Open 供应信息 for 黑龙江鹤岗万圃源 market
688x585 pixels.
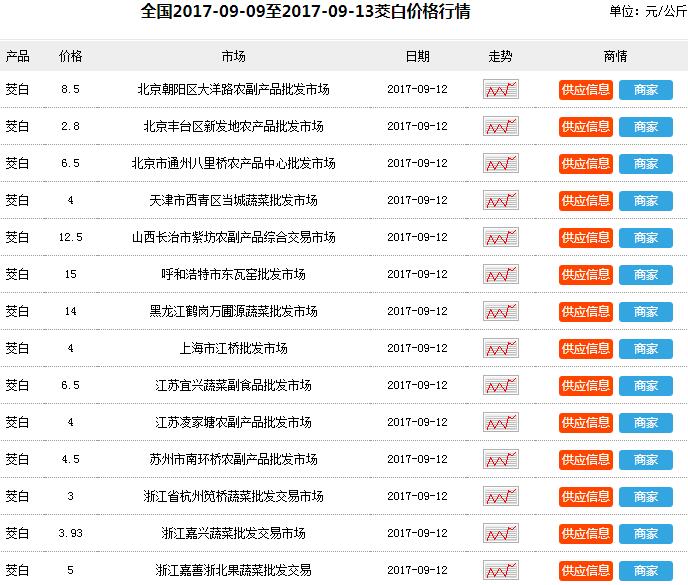585,312
